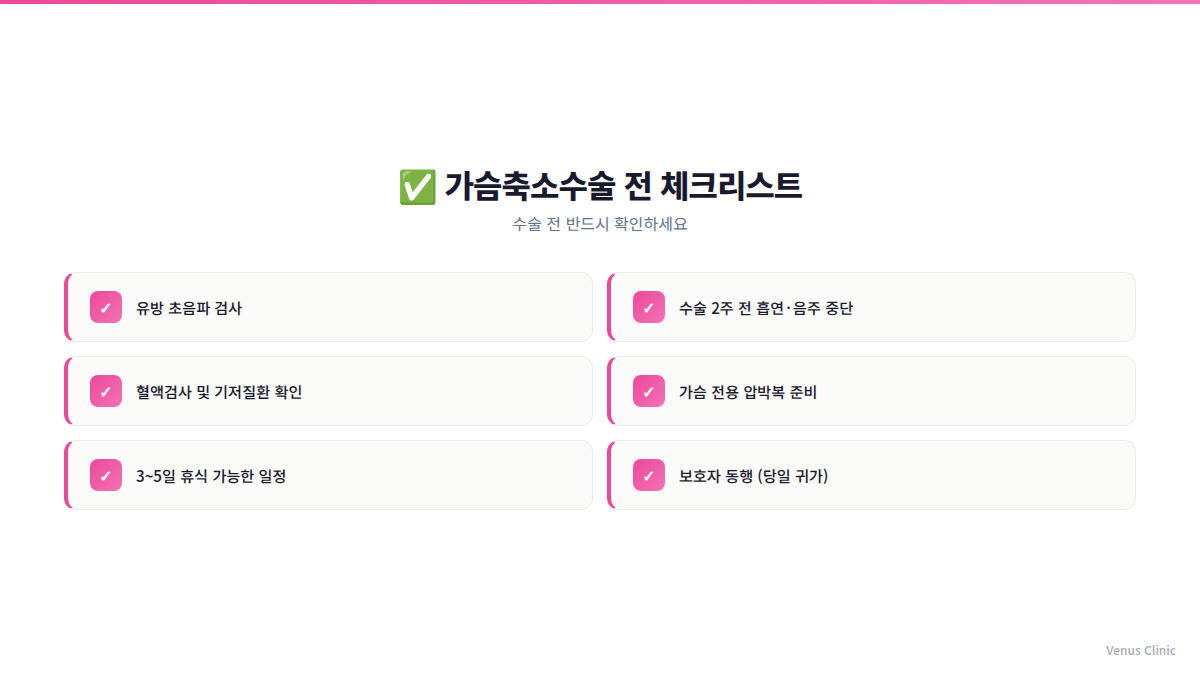
Task: Click the 유방 초음파 검사 label text
Action: pos(189,308)
